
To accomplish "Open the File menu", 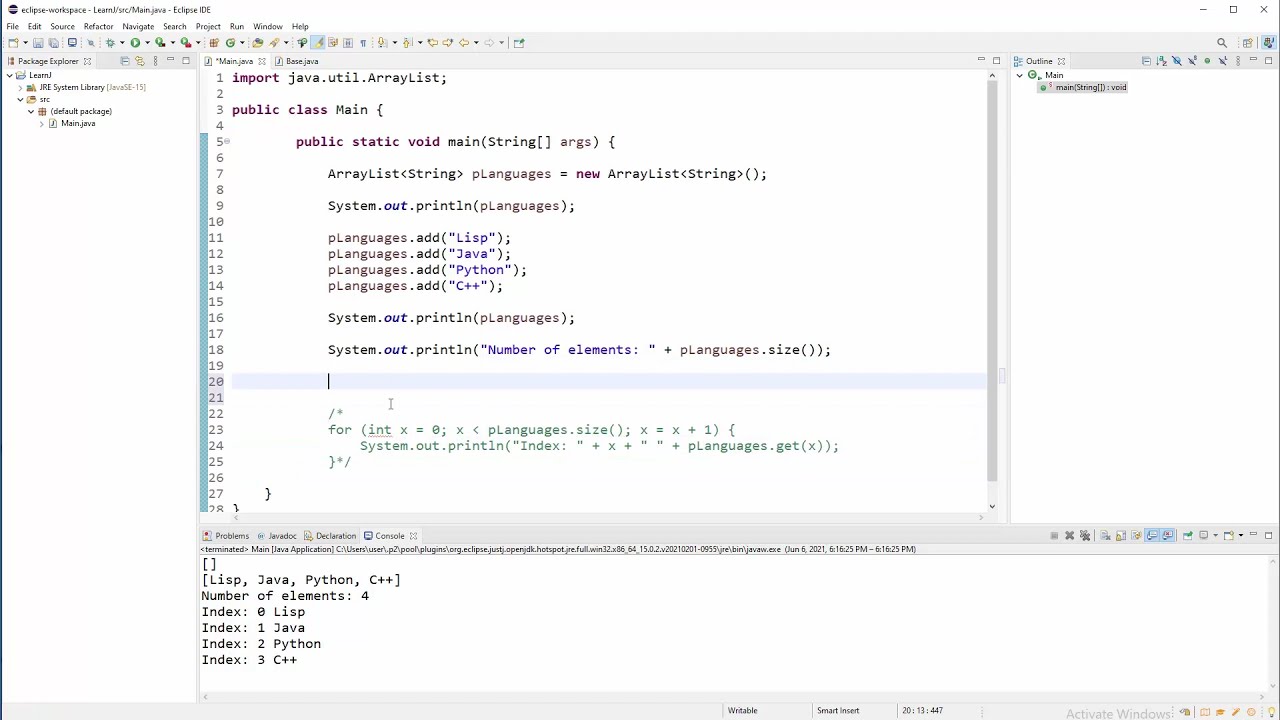I will click(x=13, y=26).
